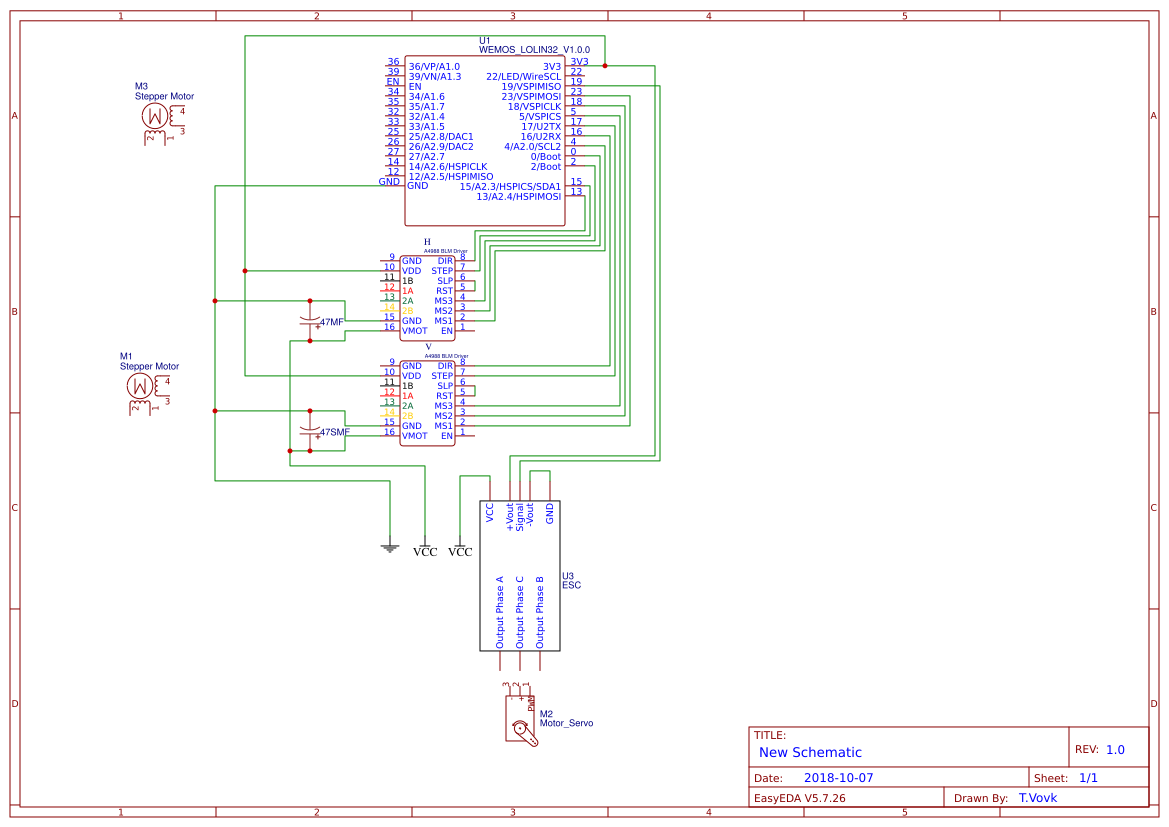Select the 47SMF capacitor symbol
Image resolution: width=1169 pixels, height=827 pixels.
310,431
